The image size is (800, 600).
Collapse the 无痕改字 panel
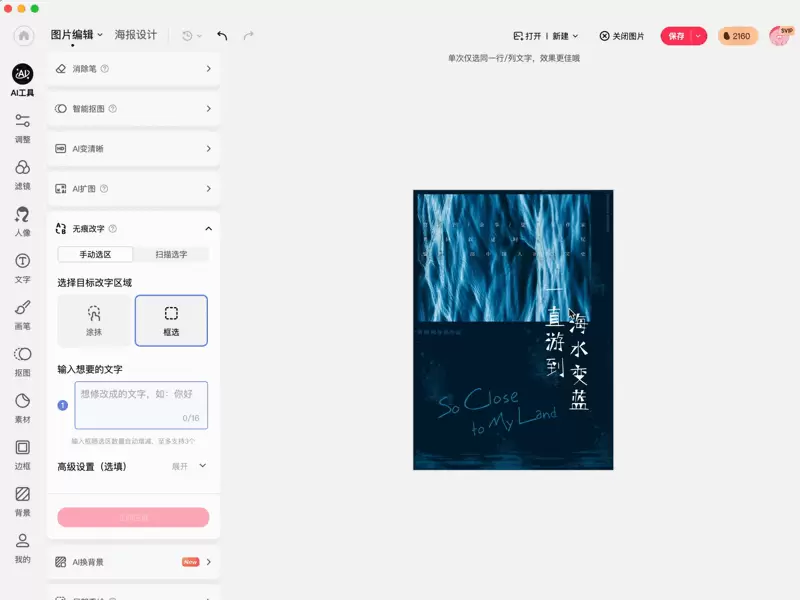tap(208, 228)
